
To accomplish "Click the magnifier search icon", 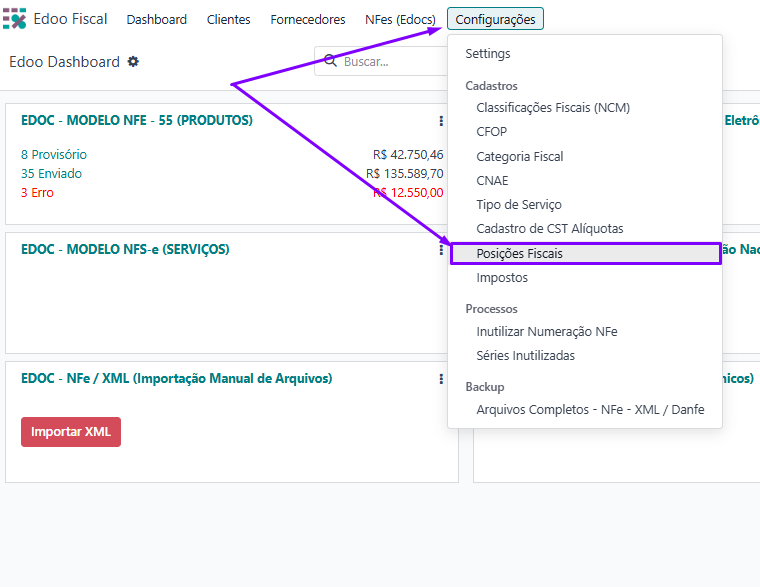I will point(330,61).
